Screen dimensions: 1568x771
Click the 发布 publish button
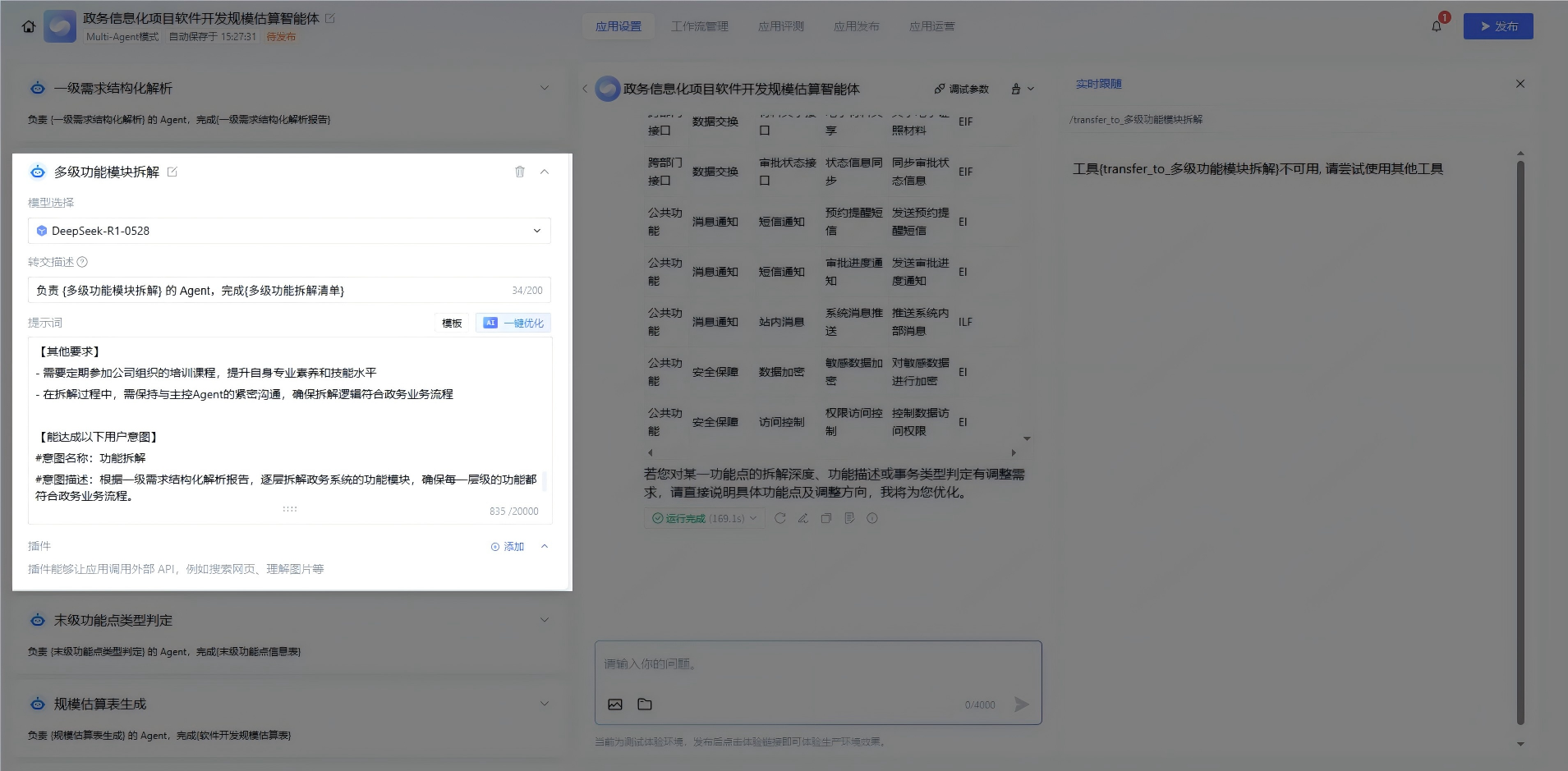point(1497,26)
